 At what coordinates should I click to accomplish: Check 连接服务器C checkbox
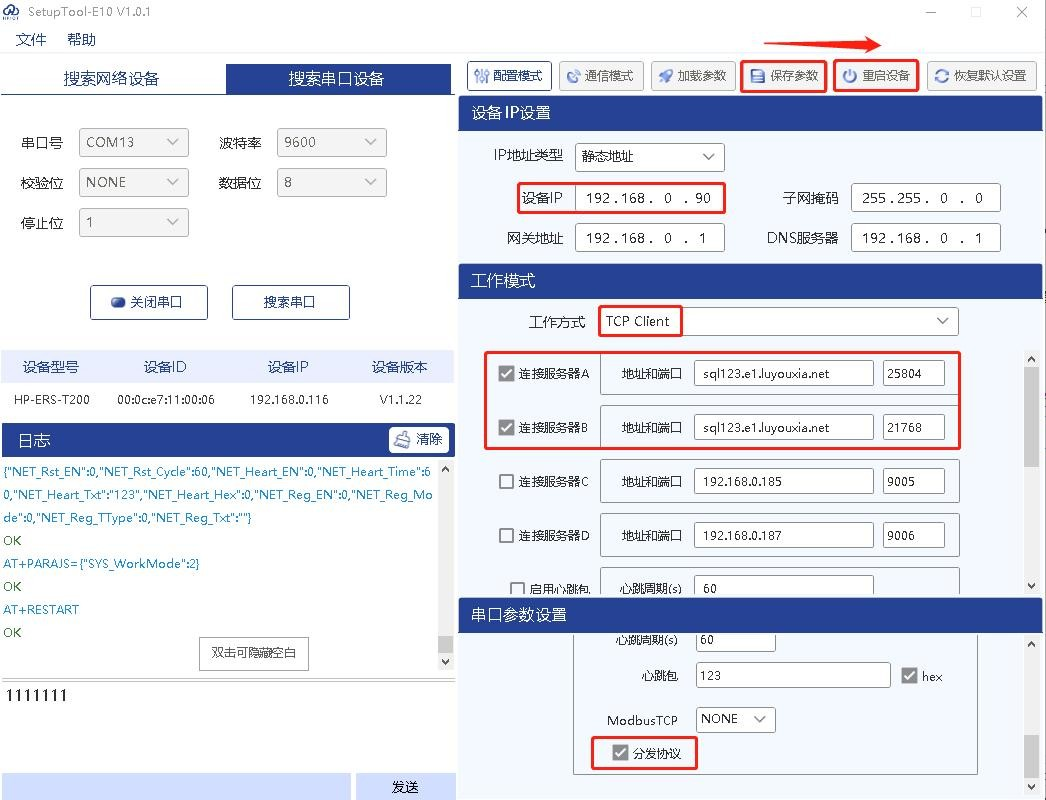tap(506, 482)
